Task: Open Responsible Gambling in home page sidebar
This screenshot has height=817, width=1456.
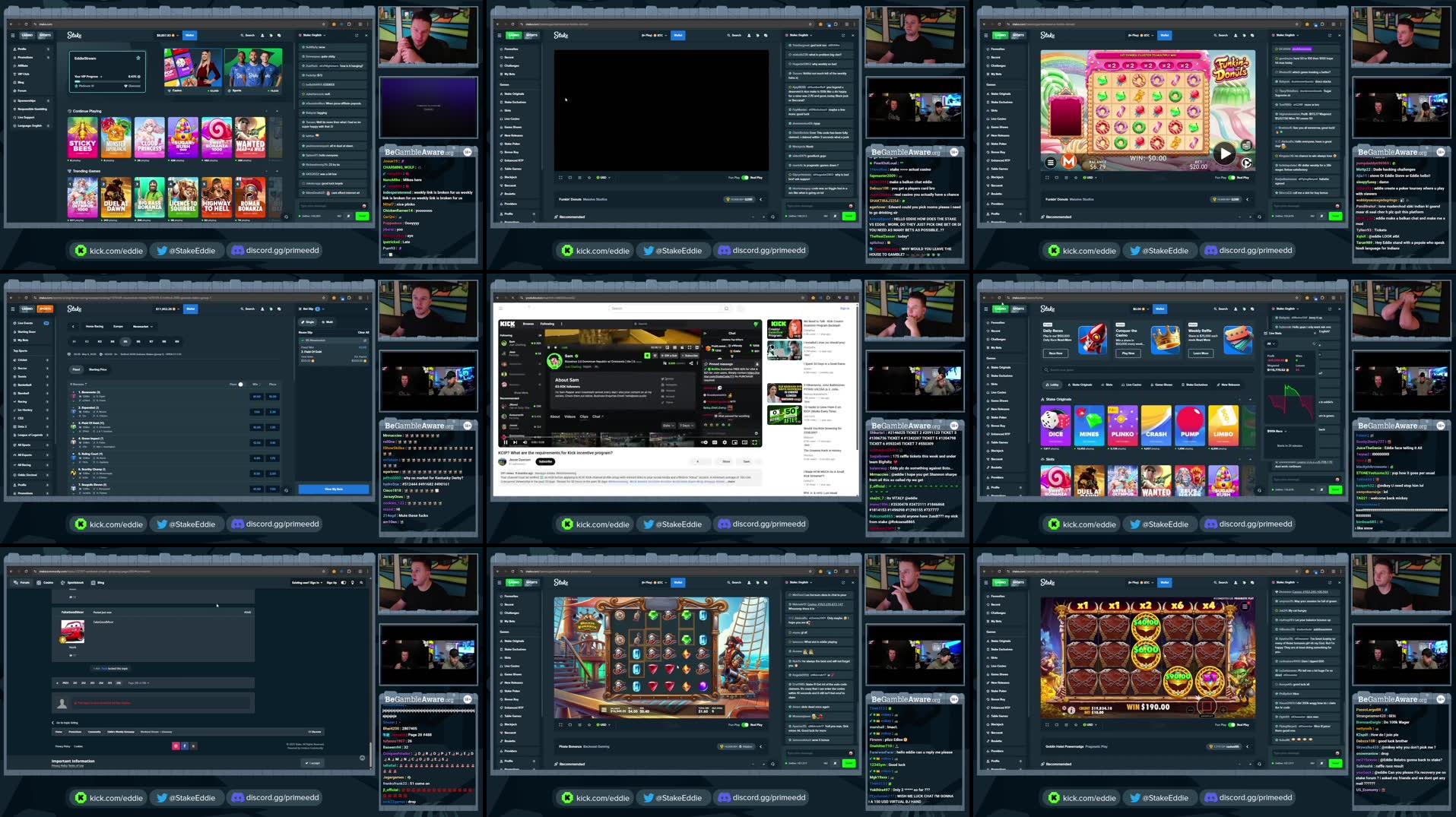Action: click(30, 109)
